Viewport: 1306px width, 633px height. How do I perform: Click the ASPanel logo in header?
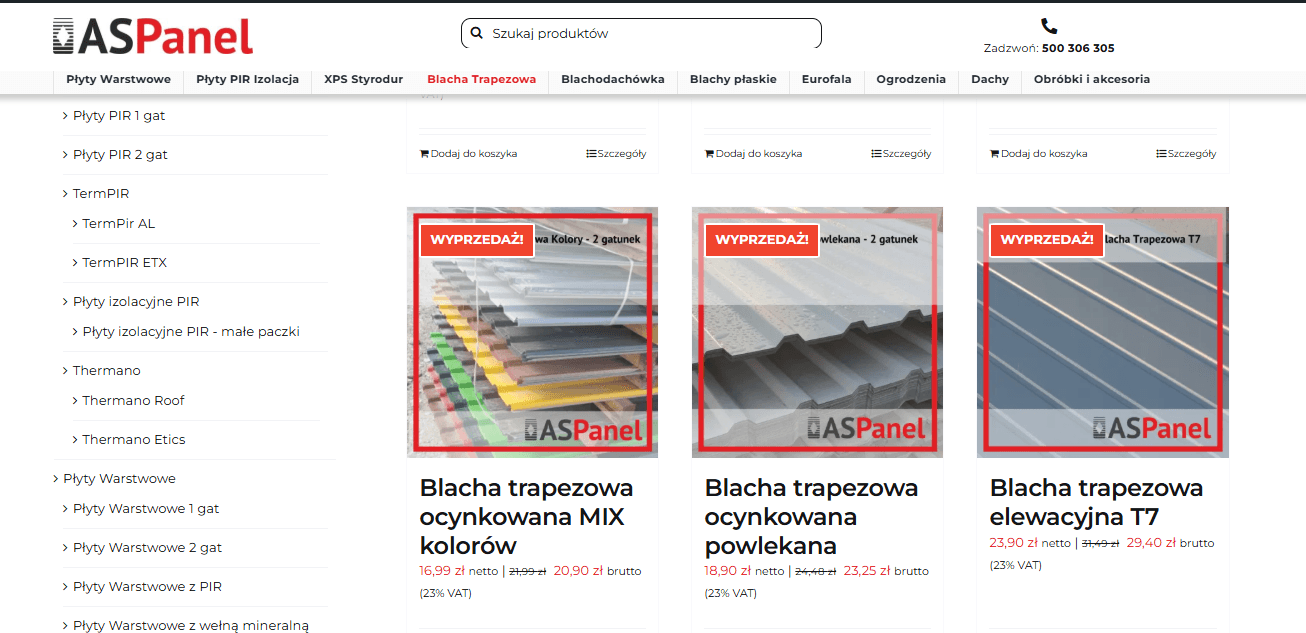153,36
